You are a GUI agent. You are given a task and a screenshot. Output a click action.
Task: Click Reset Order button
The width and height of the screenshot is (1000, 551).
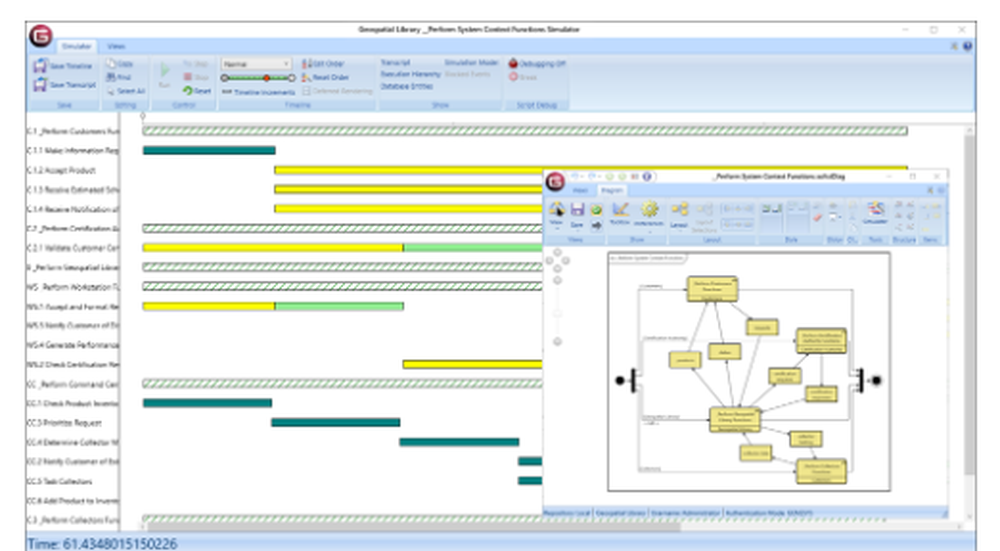[x=325, y=77]
